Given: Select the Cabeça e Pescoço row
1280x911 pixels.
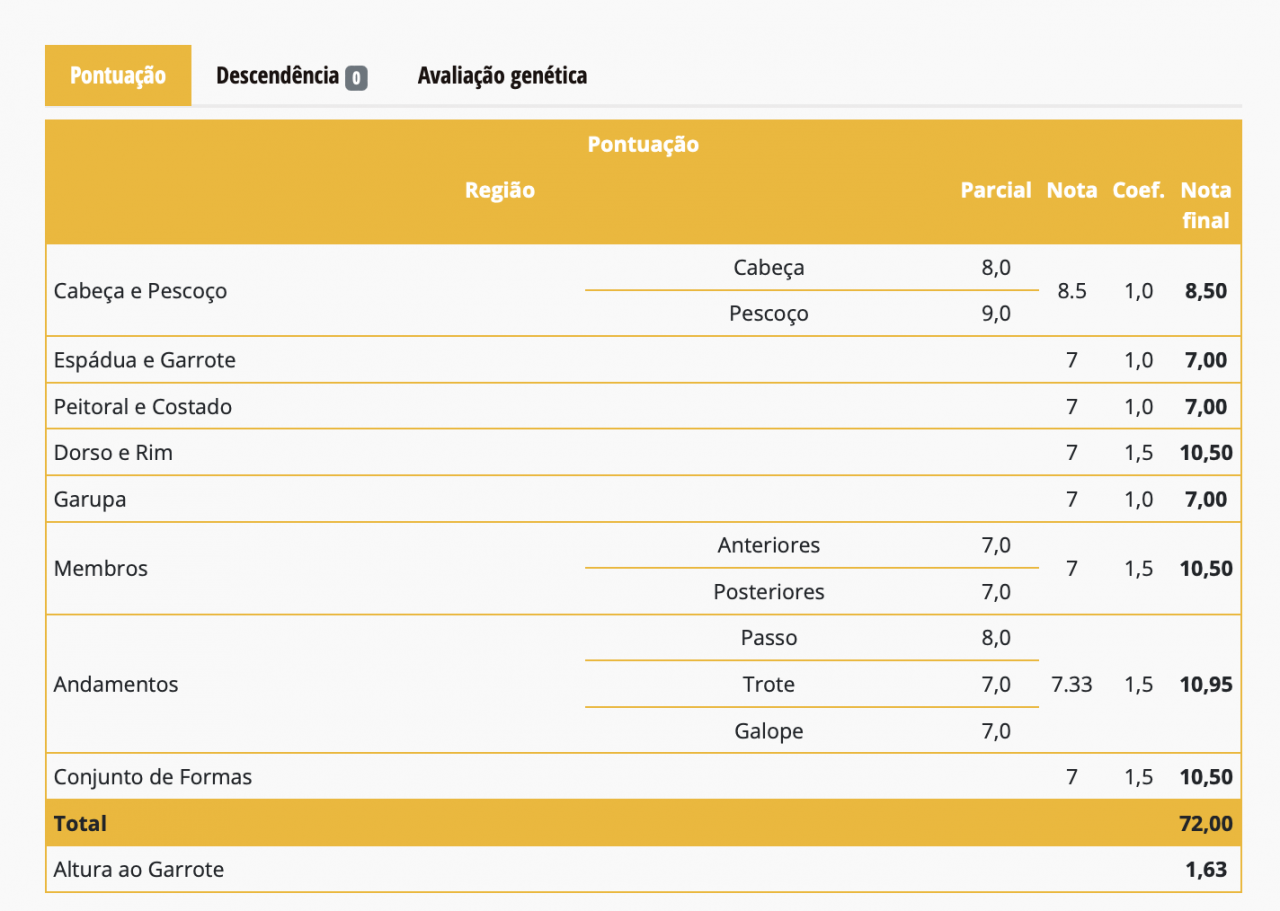Looking at the screenshot, I should tap(140, 290).
